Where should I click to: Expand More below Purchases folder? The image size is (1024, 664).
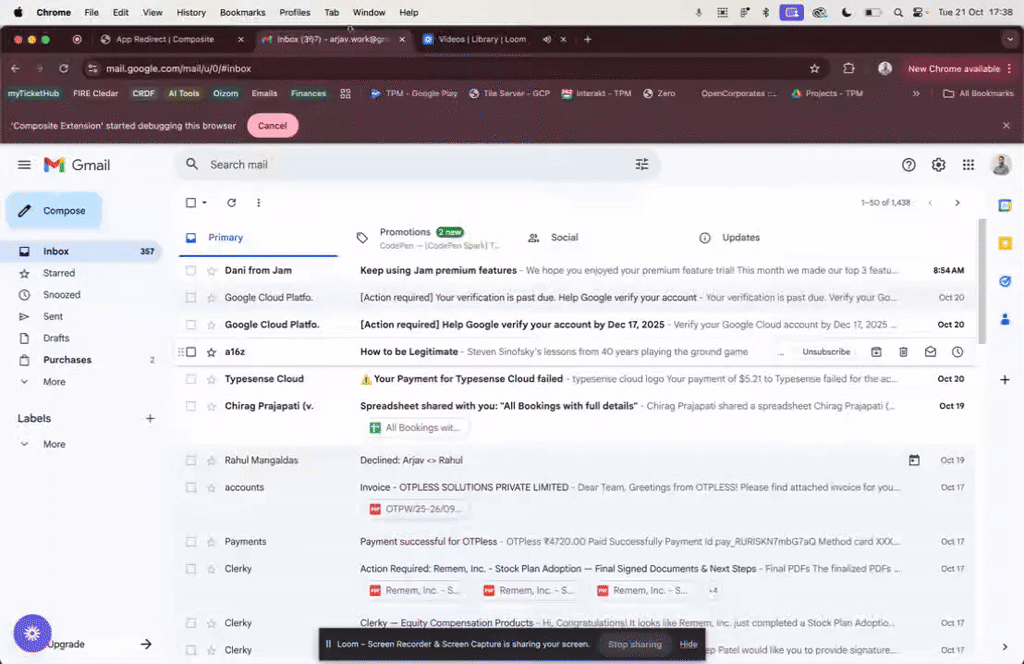pos(54,382)
